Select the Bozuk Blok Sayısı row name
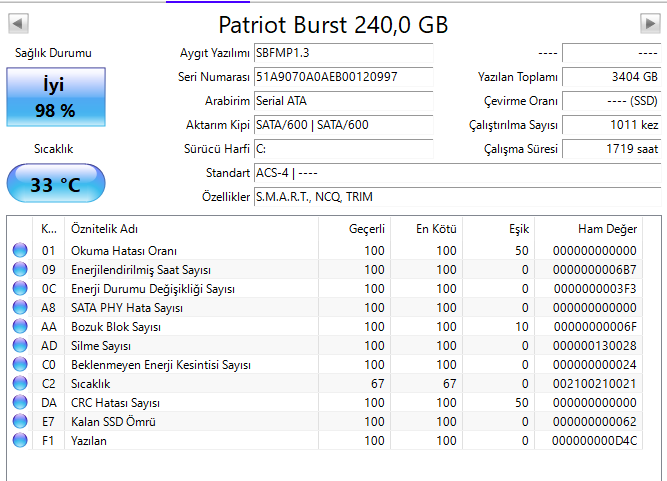 tap(116, 327)
